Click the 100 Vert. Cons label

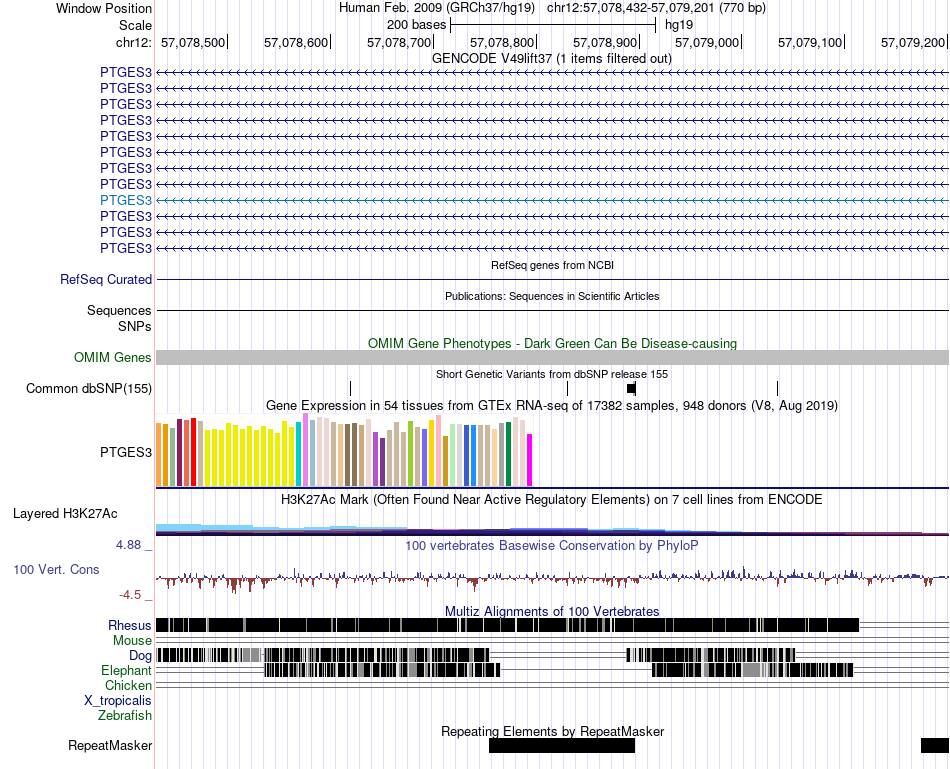pyautogui.click(x=56, y=570)
